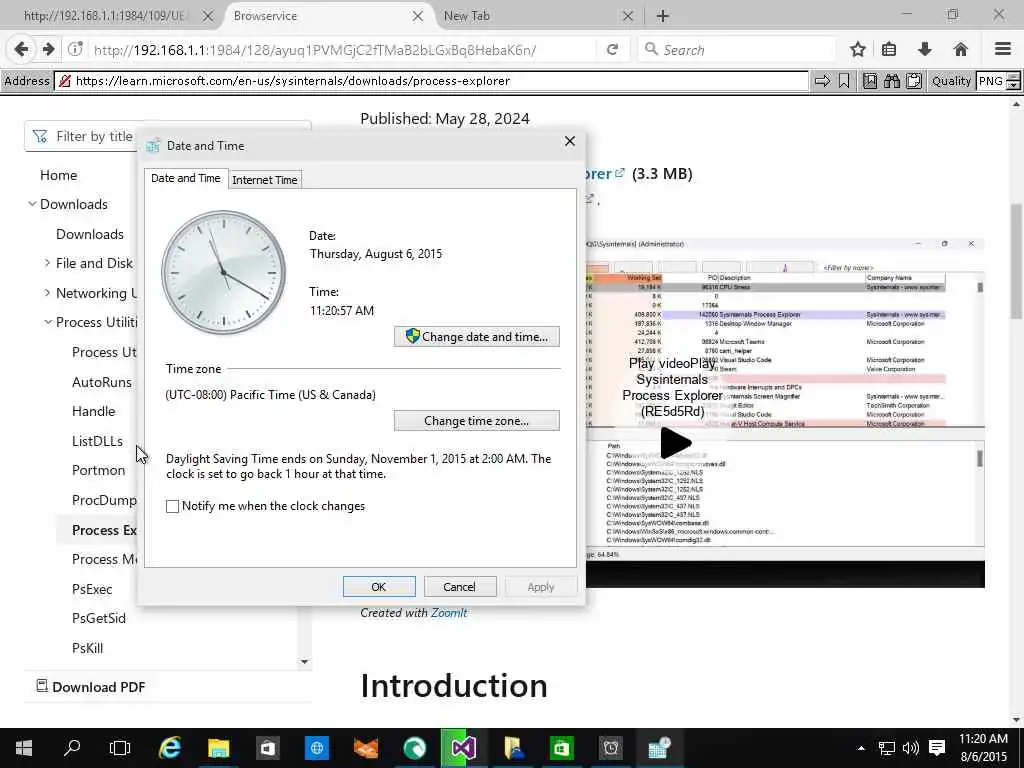
Task: Expand the File and Disk tree node
Action: 47,263
